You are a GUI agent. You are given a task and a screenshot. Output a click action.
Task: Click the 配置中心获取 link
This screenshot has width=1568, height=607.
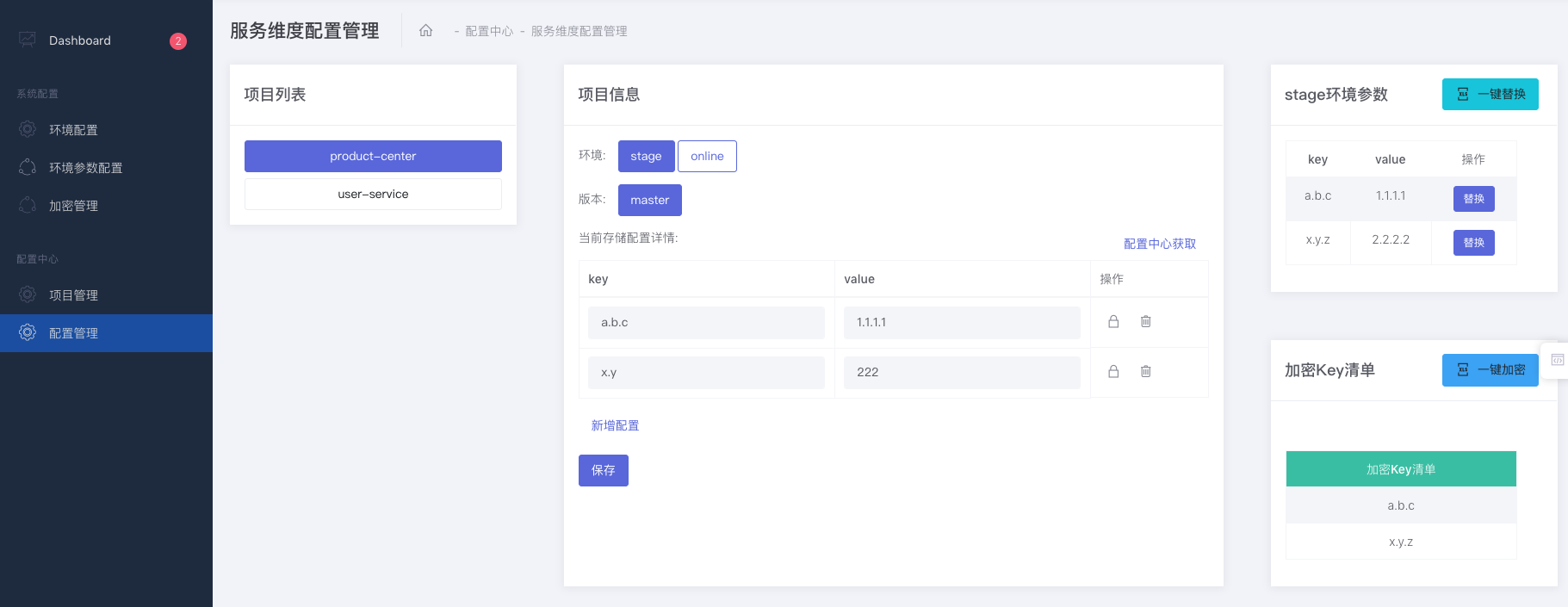coord(1159,244)
